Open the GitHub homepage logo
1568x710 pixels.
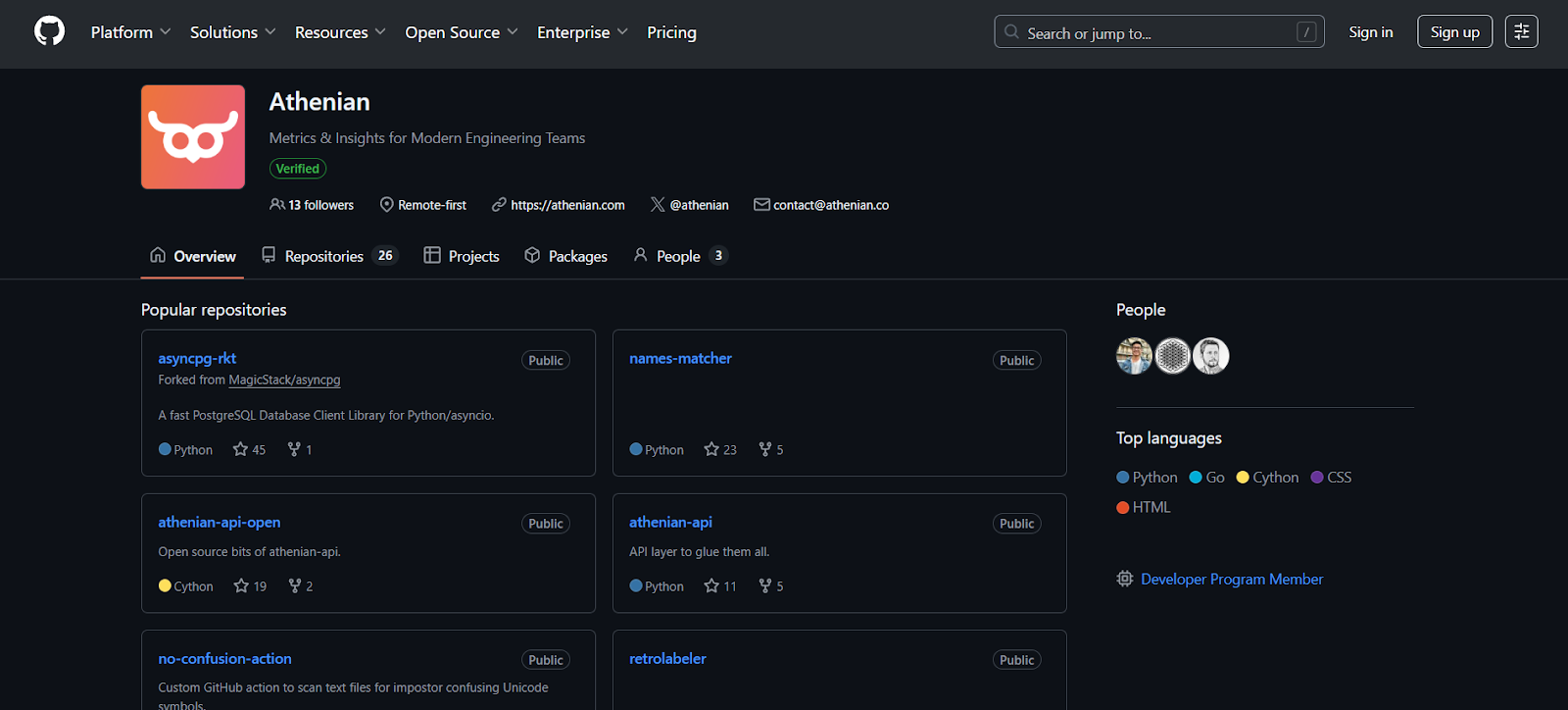(x=49, y=31)
